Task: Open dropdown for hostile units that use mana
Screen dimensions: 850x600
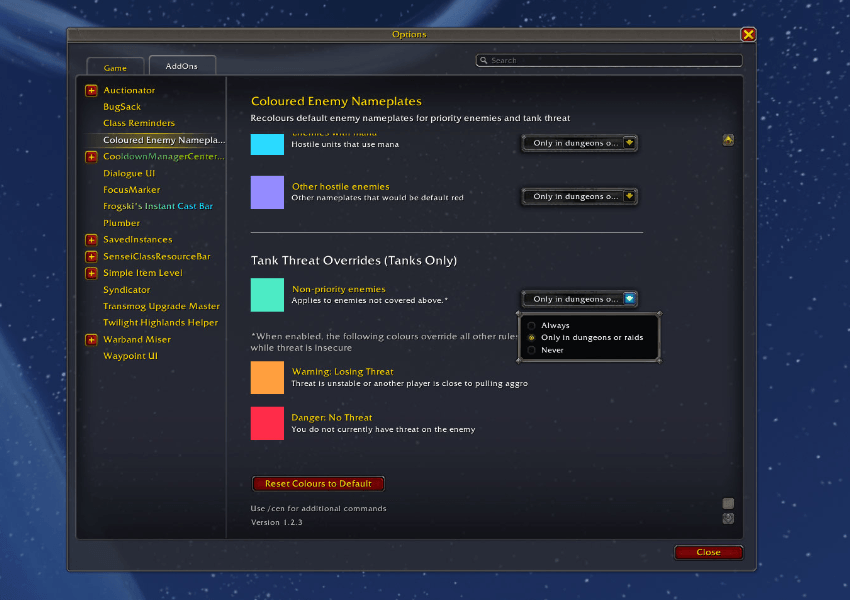Action: point(579,143)
